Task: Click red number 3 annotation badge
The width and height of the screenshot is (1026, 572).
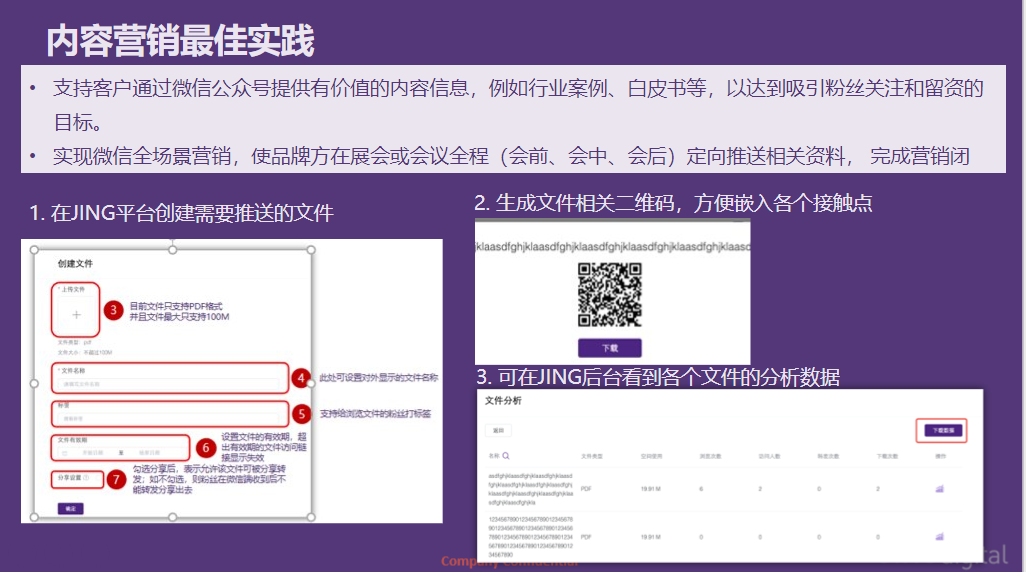Action: (x=114, y=310)
